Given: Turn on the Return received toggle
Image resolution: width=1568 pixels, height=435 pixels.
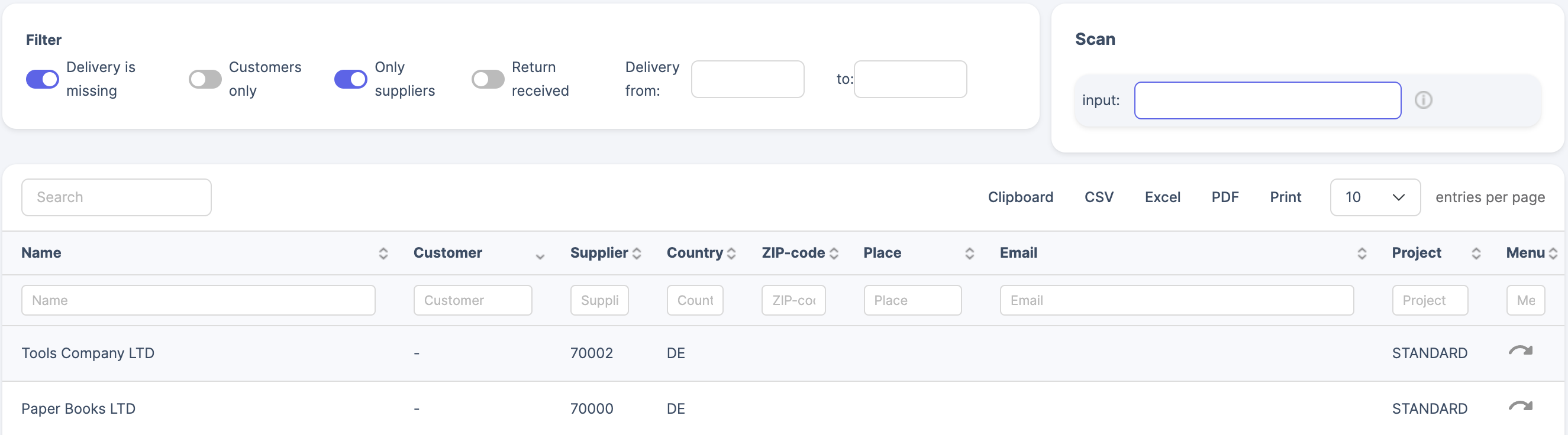Looking at the screenshot, I should click(488, 79).
